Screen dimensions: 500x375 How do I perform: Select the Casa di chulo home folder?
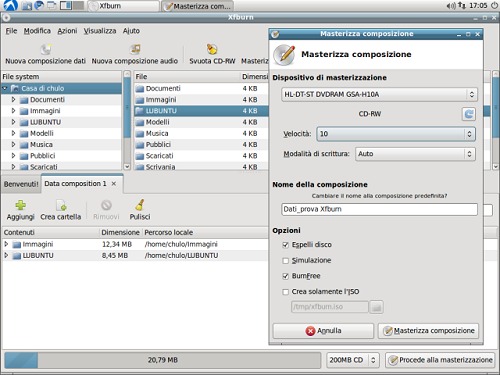(62, 88)
